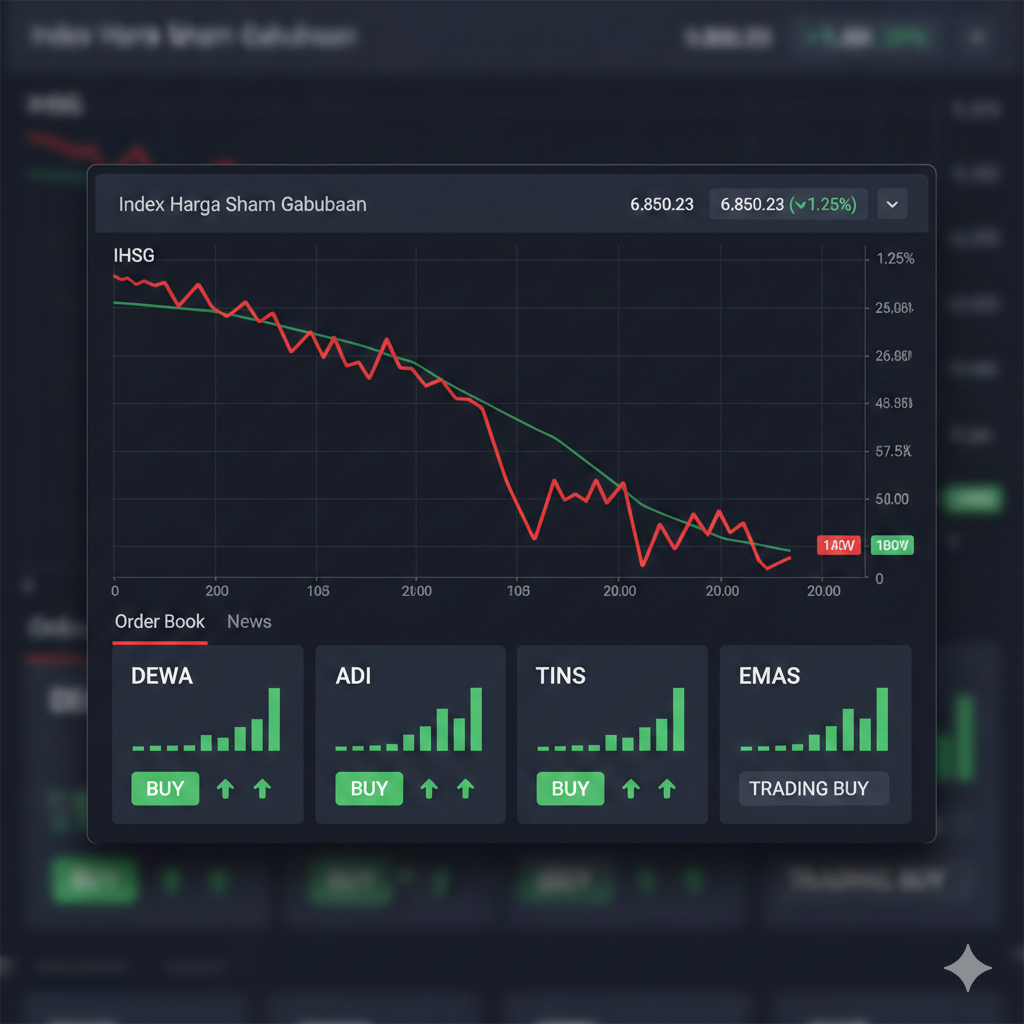Click the 50.00 y-axis label
1024x1024 pixels.
[x=892, y=499]
